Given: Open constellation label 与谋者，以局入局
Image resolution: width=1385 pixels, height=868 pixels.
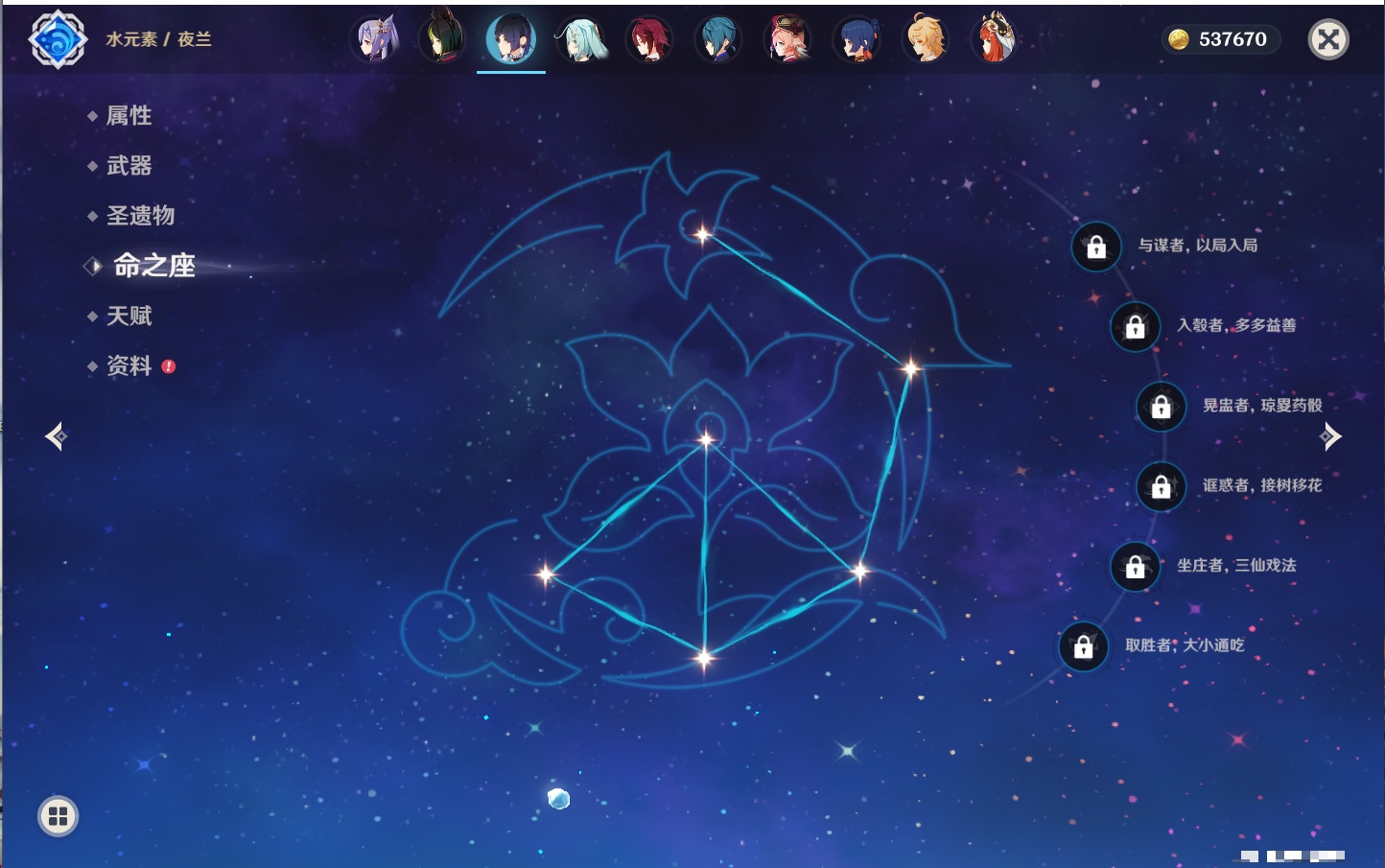Looking at the screenshot, I should 1198,246.
